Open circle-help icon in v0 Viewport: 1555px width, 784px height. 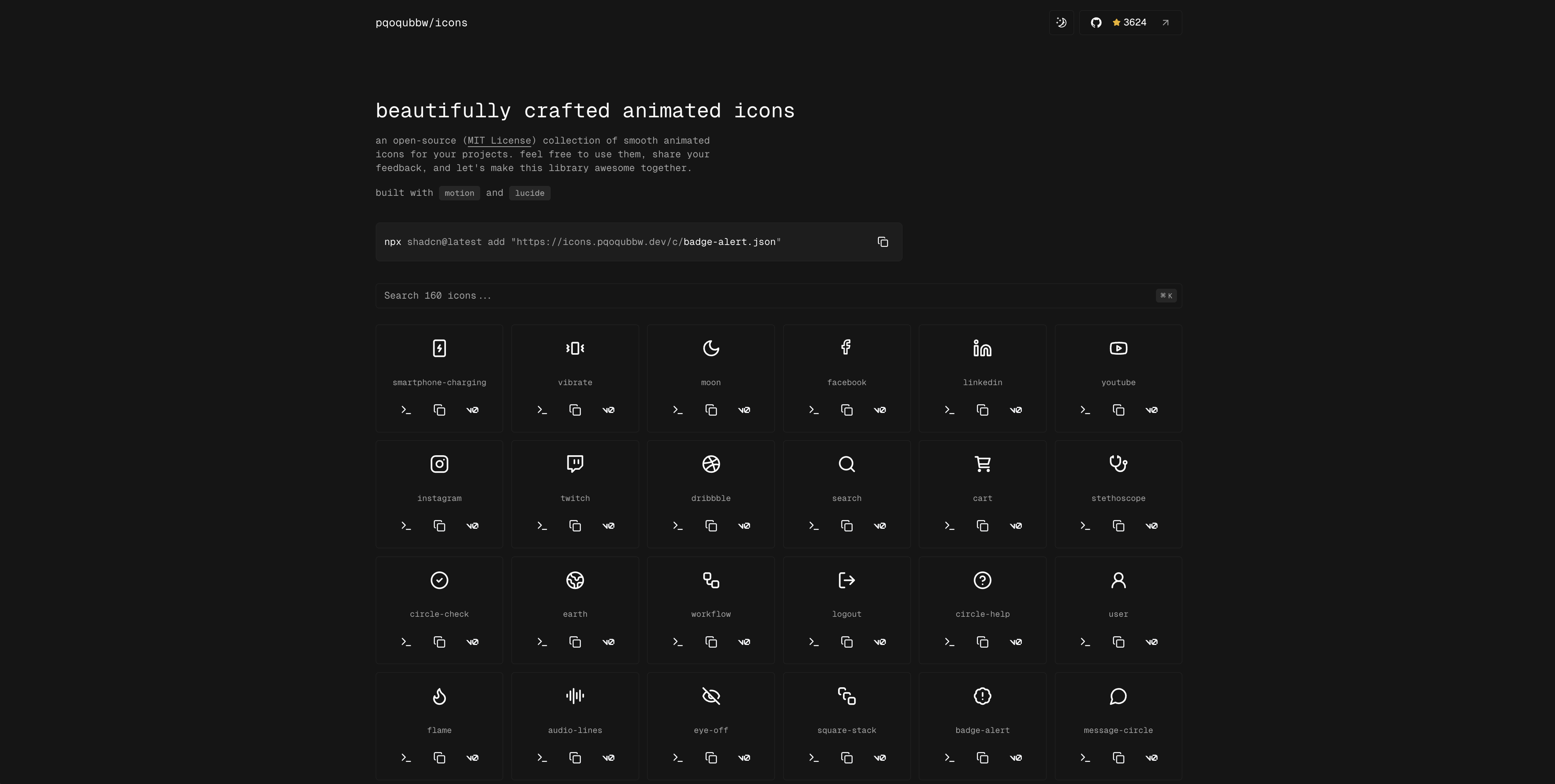click(1016, 642)
